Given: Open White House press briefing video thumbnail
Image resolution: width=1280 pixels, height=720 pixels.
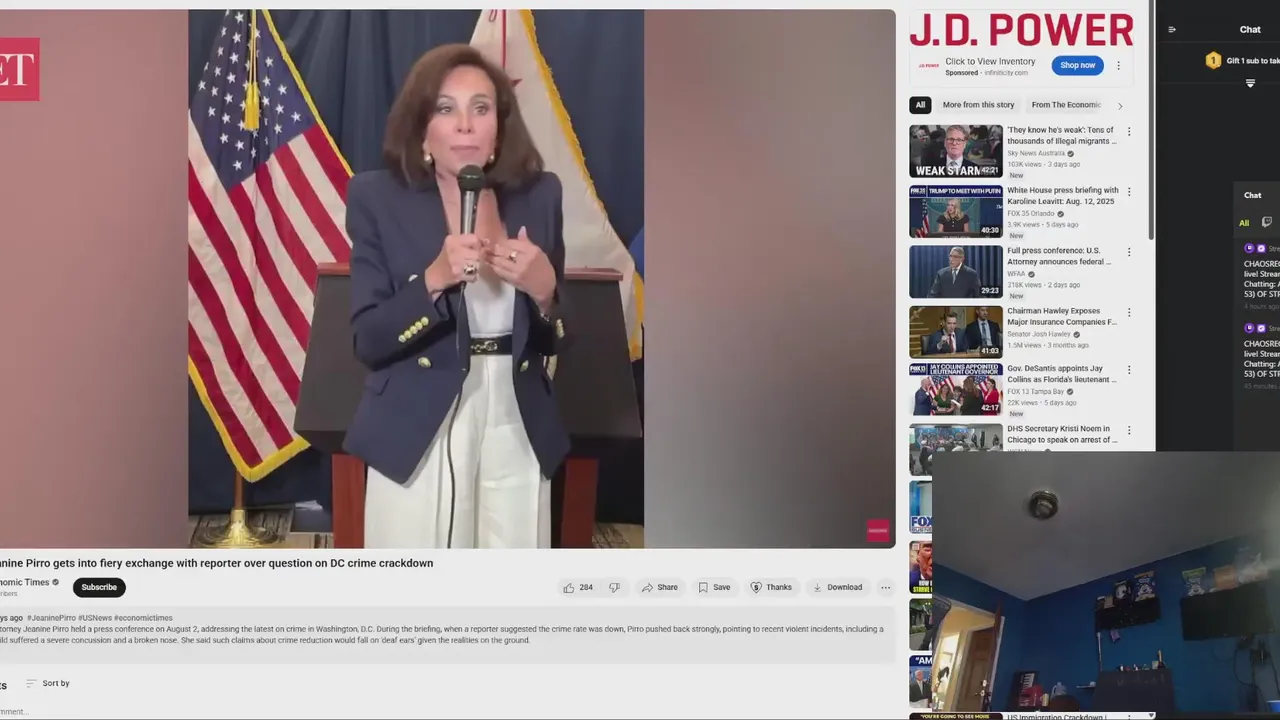Looking at the screenshot, I should pyautogui.click(x=955, y=211).
